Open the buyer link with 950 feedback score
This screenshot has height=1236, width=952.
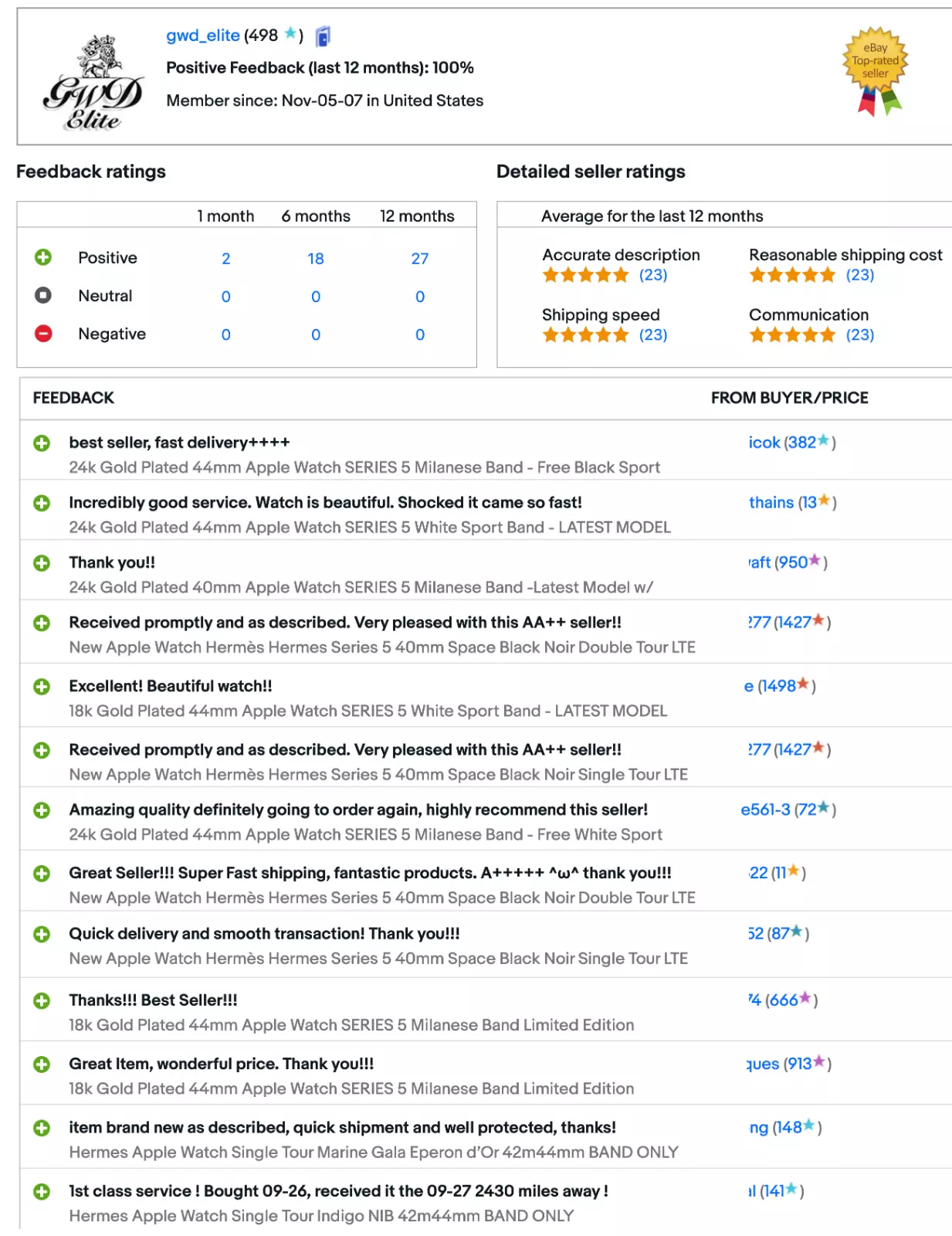point(761,562)
